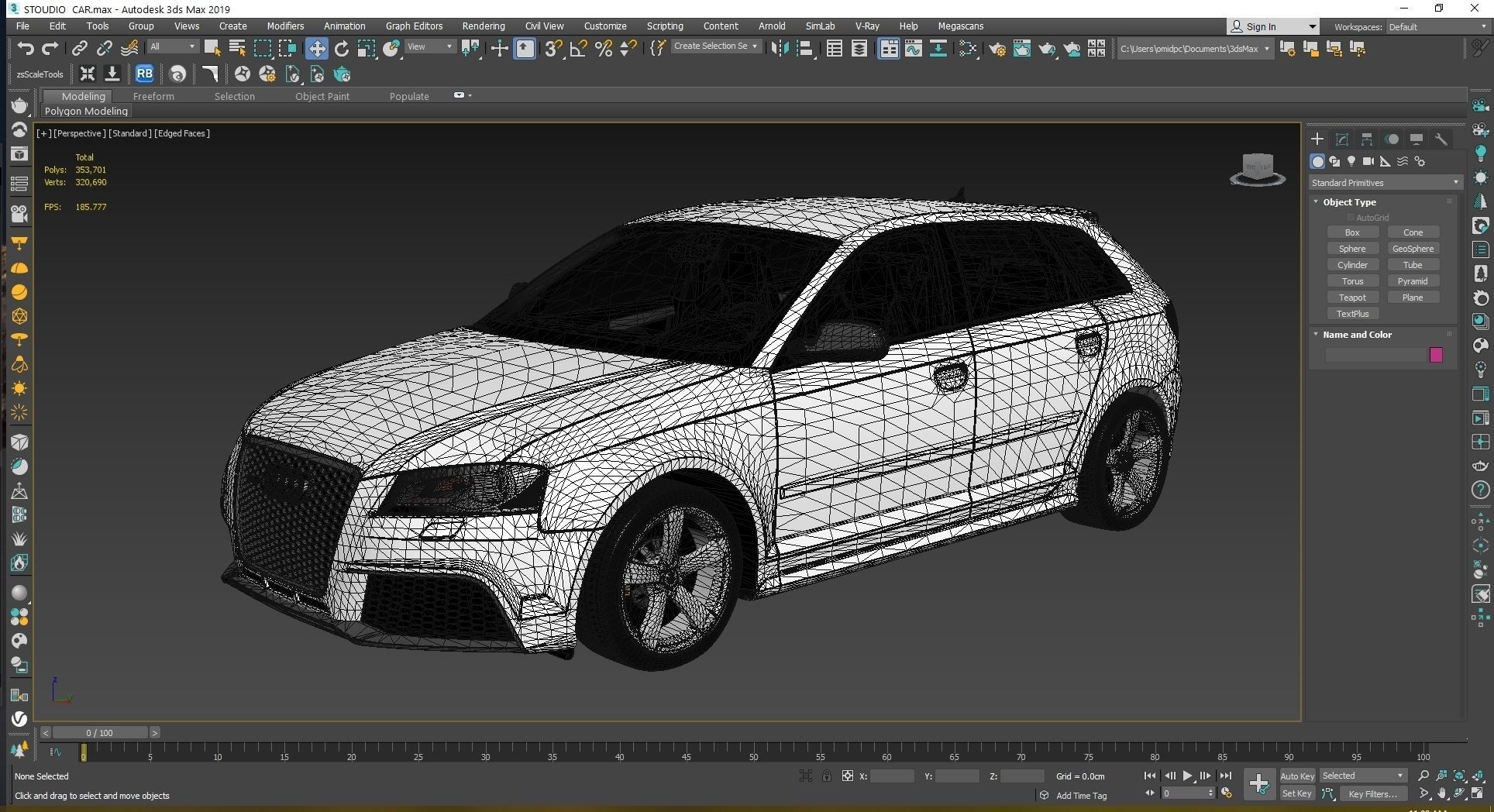The height and width of the screenshot is (812, 1494).
Task: Pick the Select and Rotate tool
Action: click(x=342, y=49)
